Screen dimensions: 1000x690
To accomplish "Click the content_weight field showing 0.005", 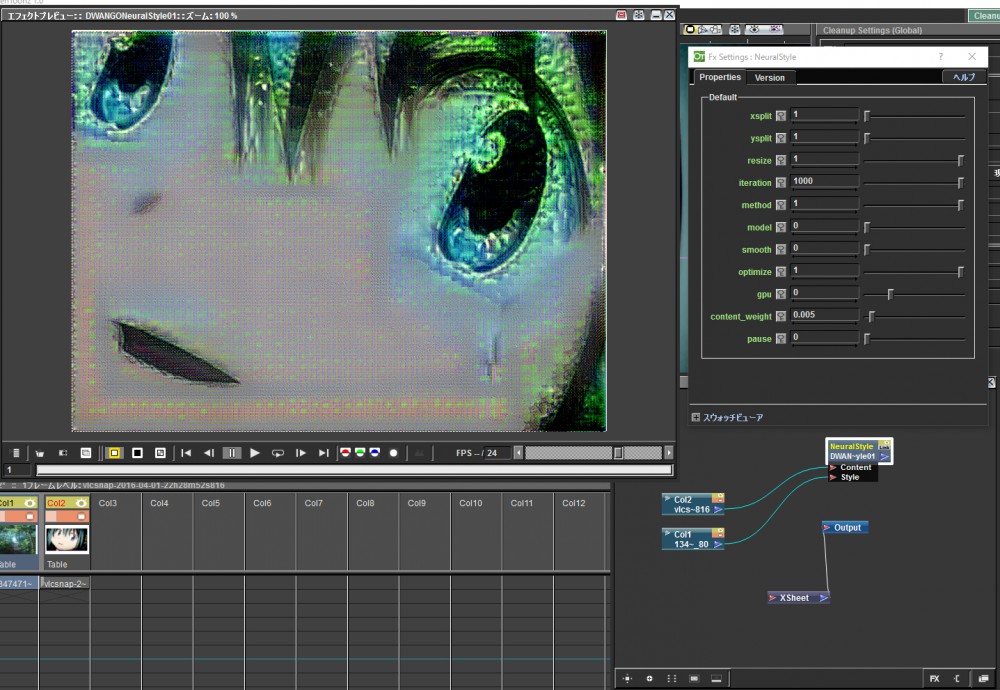I will coord(824,316).
